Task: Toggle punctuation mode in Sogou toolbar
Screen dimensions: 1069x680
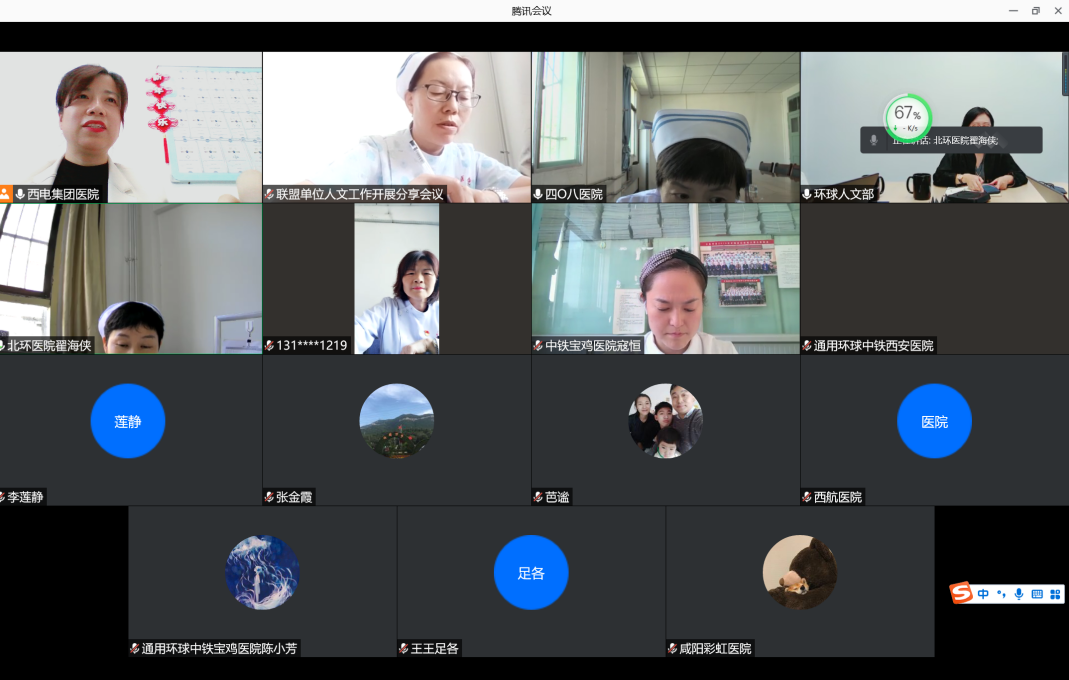Action: click(1001, 594)
